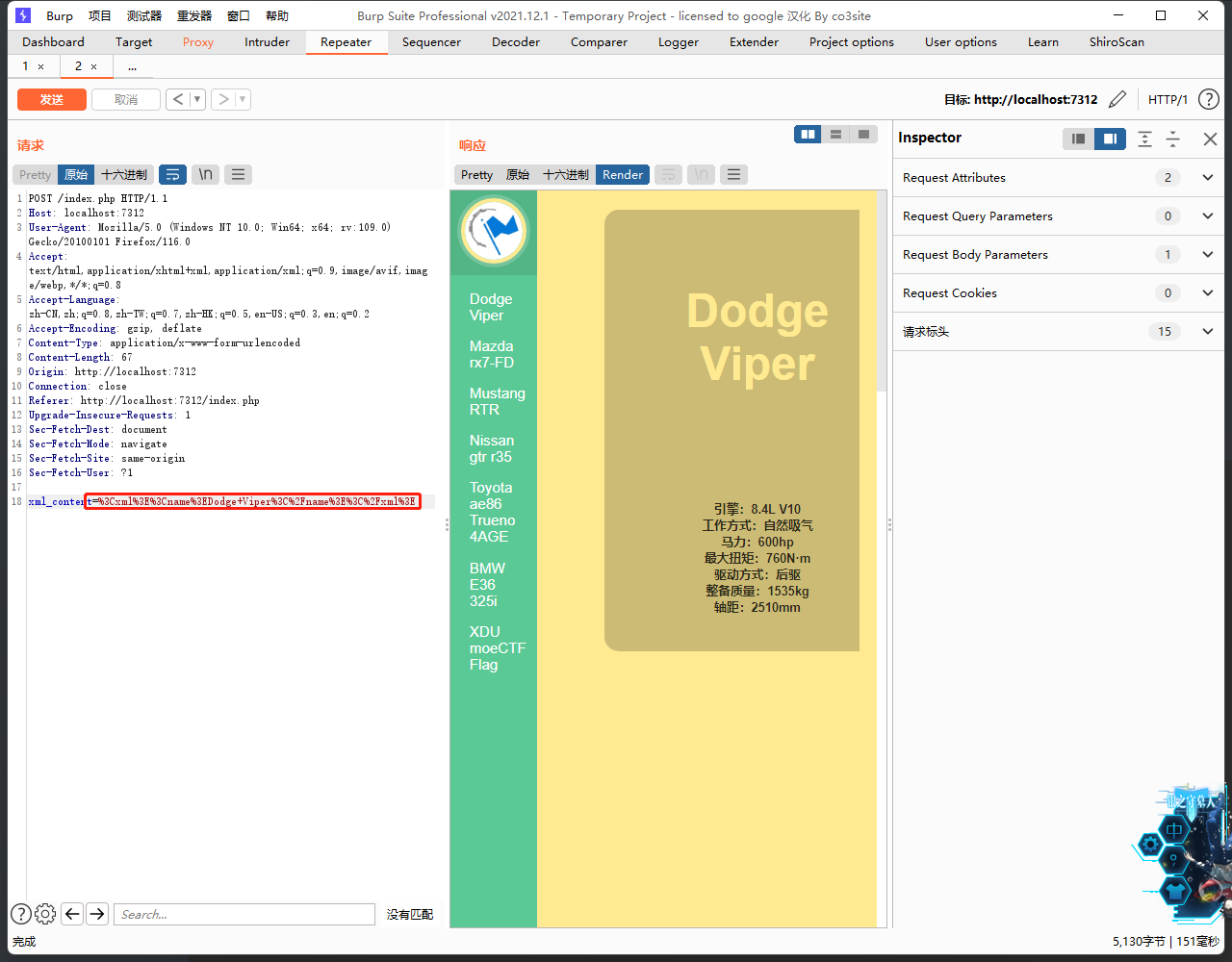Open the 窗口 menu
The height and width of the screenshot is (962, 1232).
click(239, 15)
